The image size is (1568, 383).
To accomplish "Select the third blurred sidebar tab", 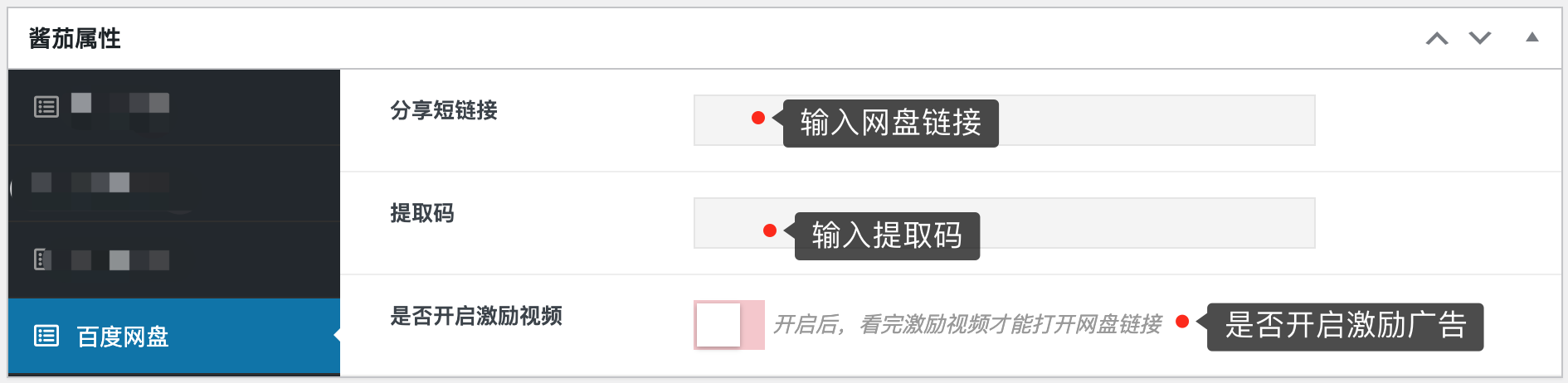I will click(x=174, y=259).
